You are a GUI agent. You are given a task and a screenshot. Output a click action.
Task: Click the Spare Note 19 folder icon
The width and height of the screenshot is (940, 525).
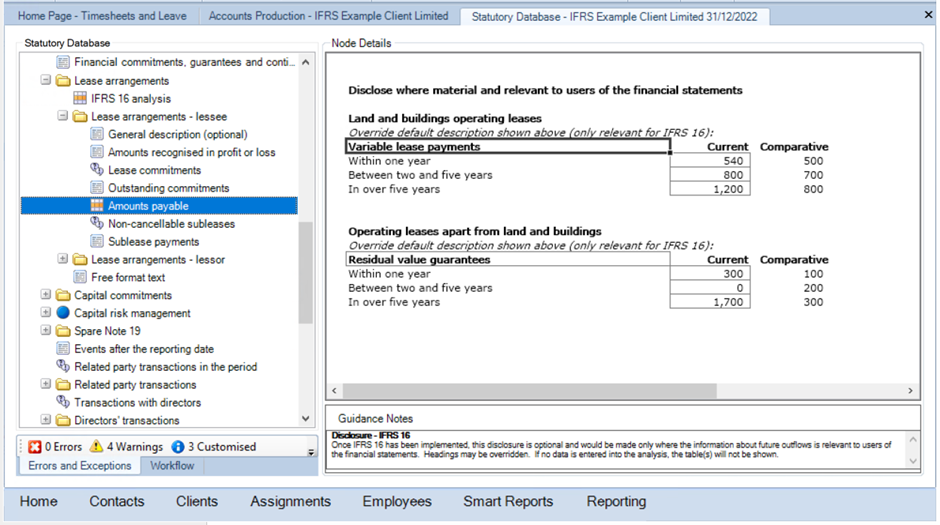pos(63,331)
